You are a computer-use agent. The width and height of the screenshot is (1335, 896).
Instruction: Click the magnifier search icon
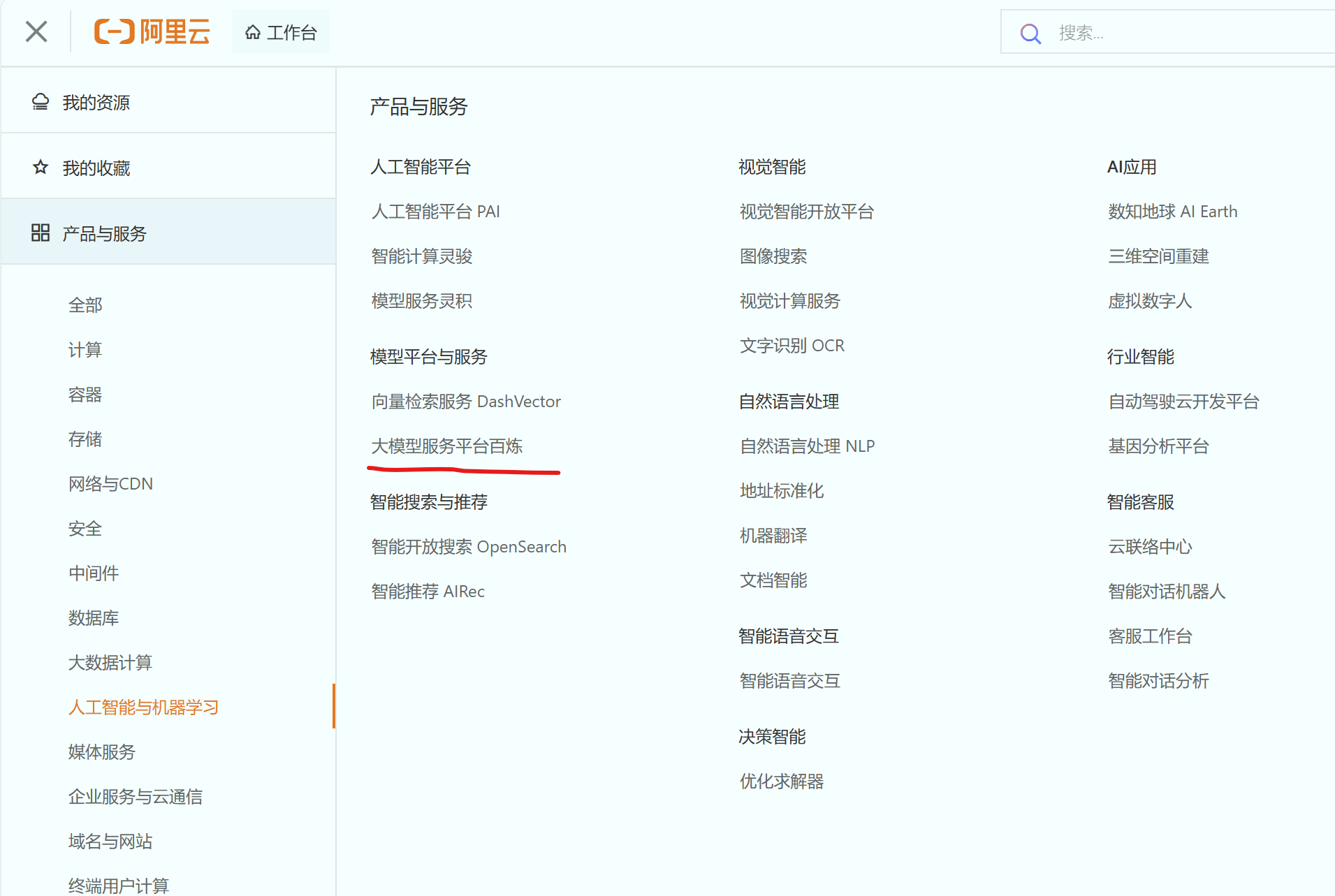[x=1030, y=34]
